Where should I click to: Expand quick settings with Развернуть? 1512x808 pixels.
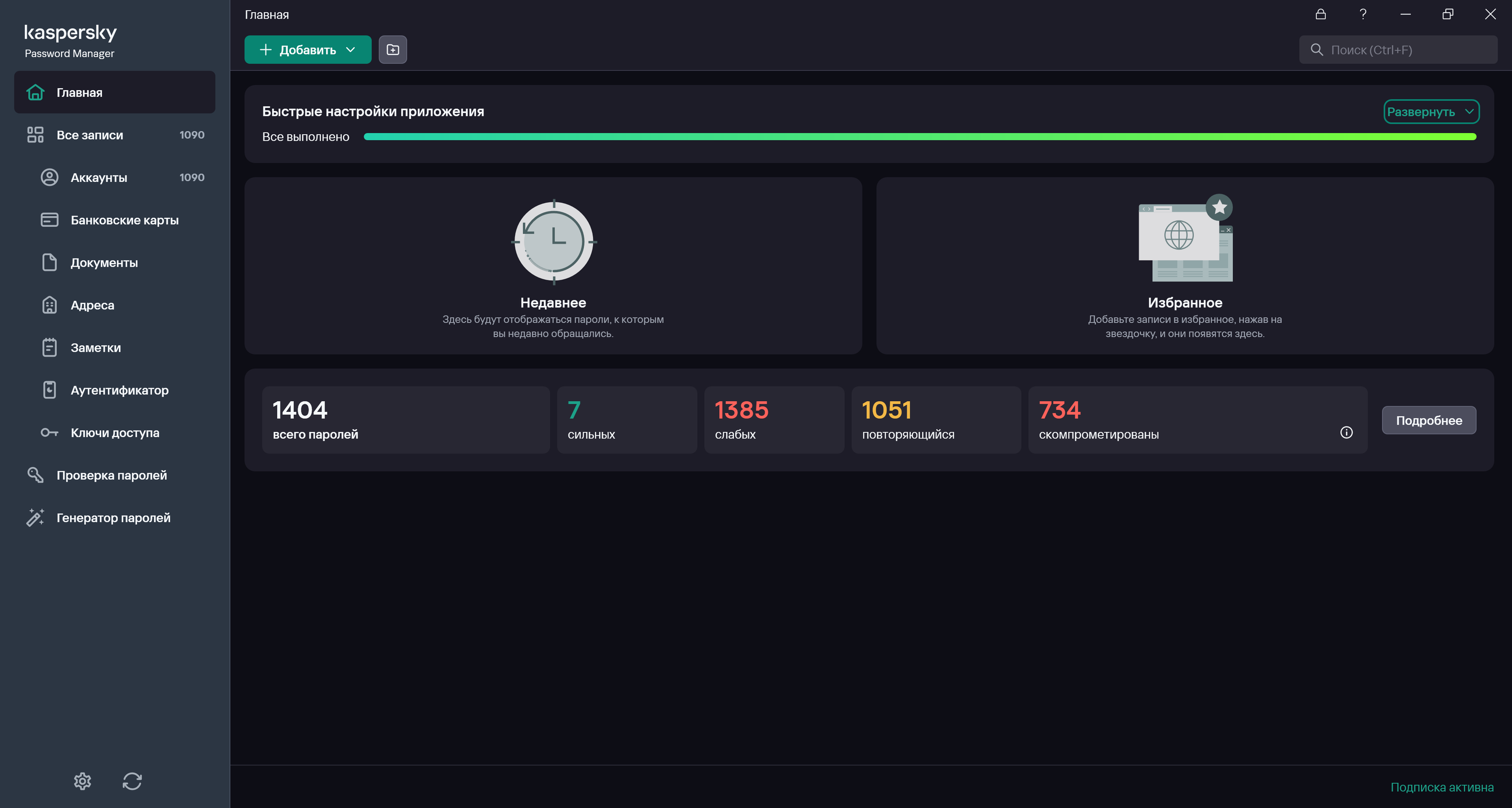click(x=1431, y=111)
